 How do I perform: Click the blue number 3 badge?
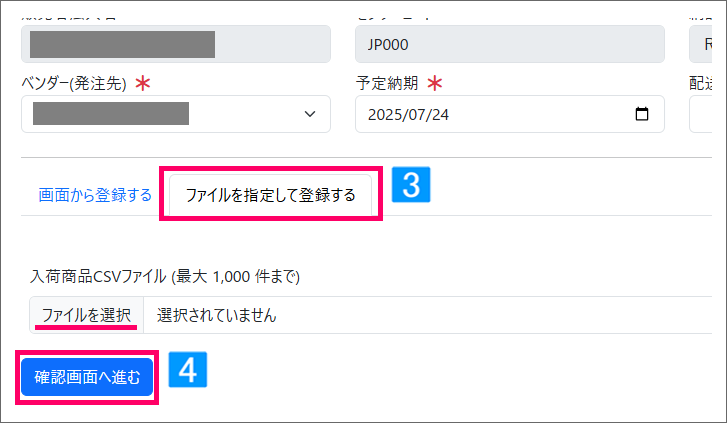(410, 184)
